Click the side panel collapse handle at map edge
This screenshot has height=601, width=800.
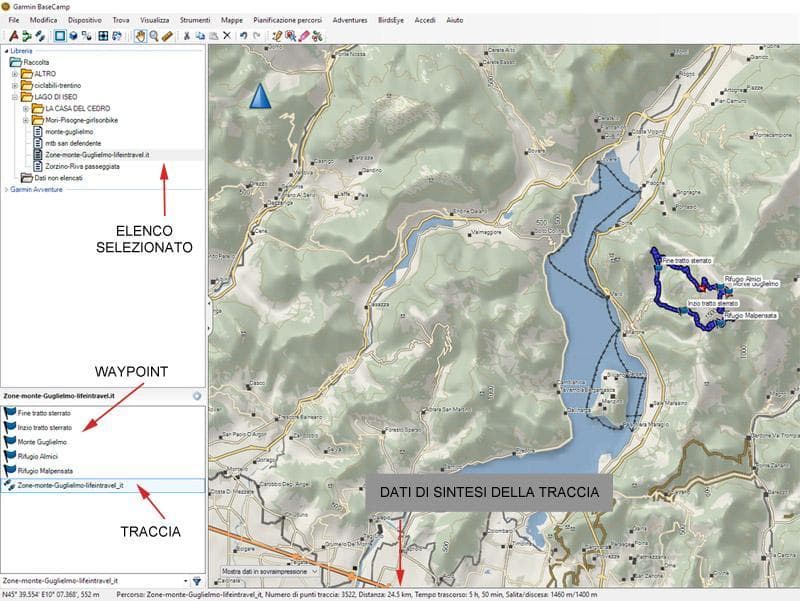pos(209,316)
